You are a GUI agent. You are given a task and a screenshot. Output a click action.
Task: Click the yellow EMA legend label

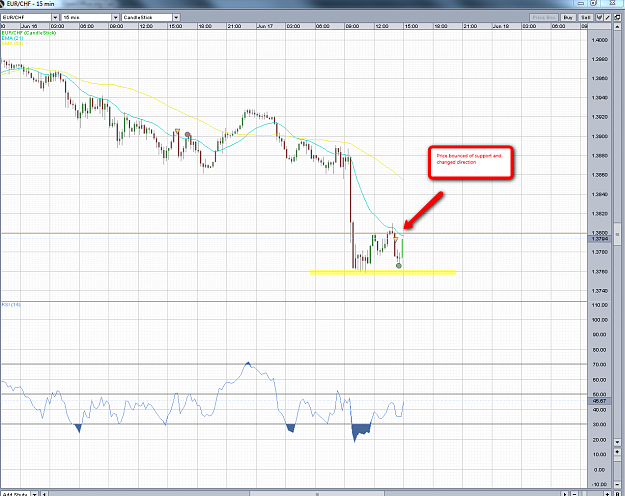point(12,43)
